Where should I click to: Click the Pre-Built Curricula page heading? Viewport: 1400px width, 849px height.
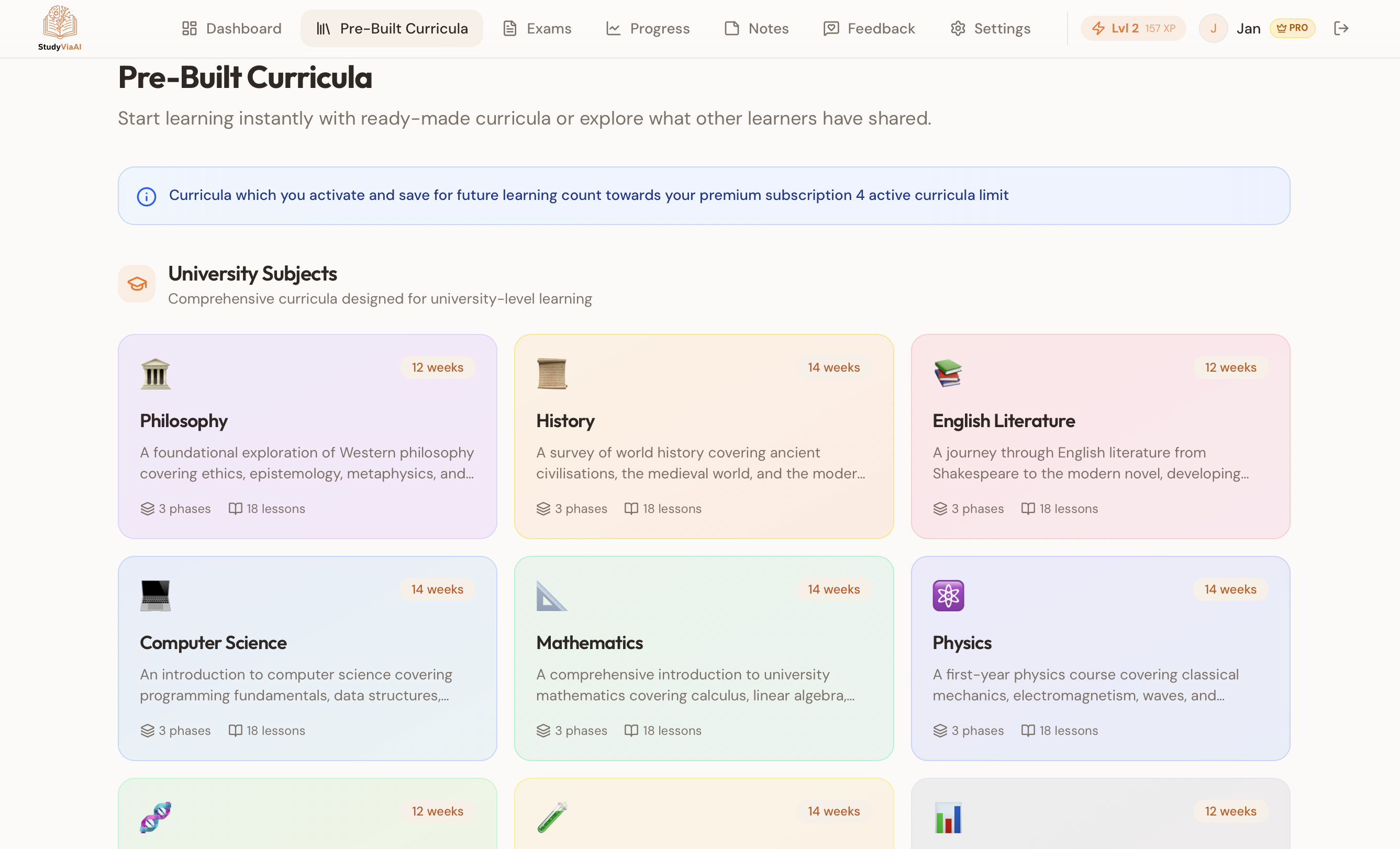(x=245, y=77)
